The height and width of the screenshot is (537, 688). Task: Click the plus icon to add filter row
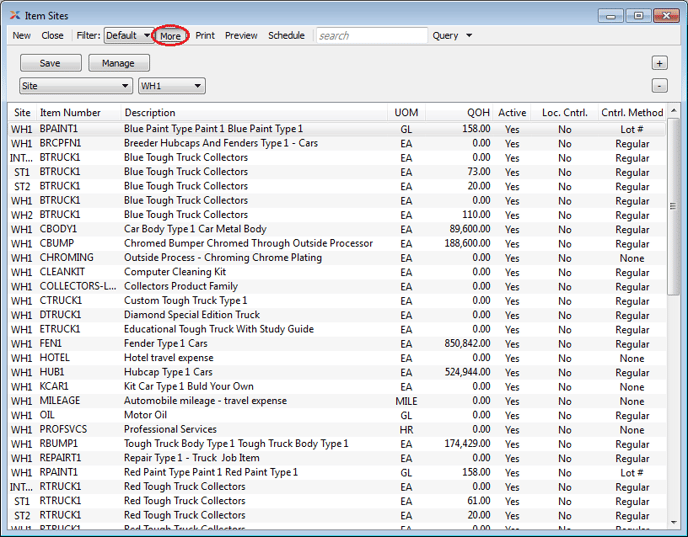click(x=659, y=63)
